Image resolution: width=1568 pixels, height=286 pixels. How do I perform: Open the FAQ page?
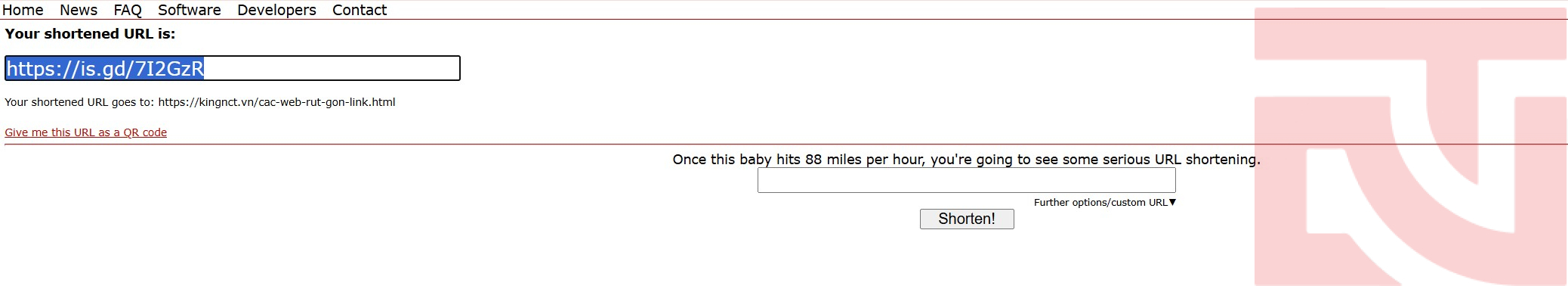click(128, 10)
